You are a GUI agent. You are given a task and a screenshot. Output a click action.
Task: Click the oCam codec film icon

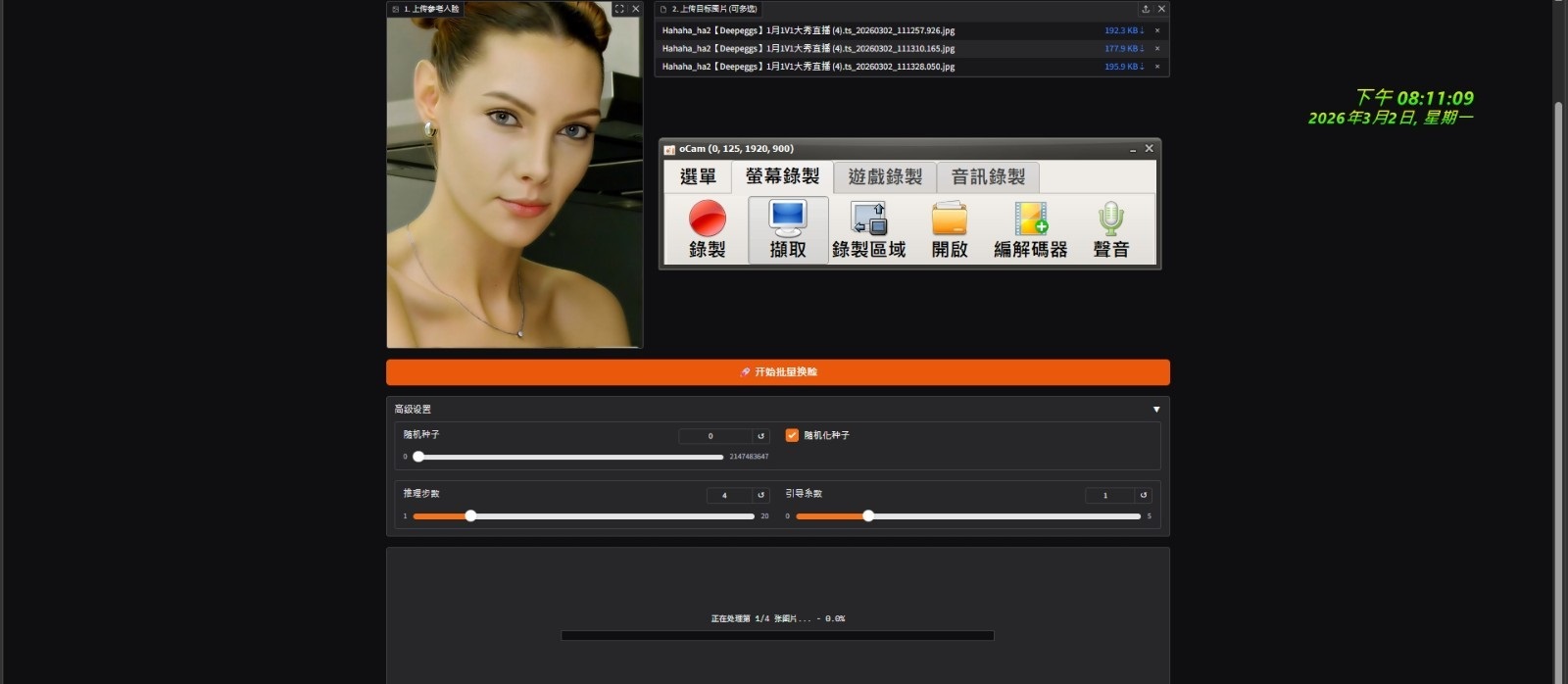[1030, 219]
